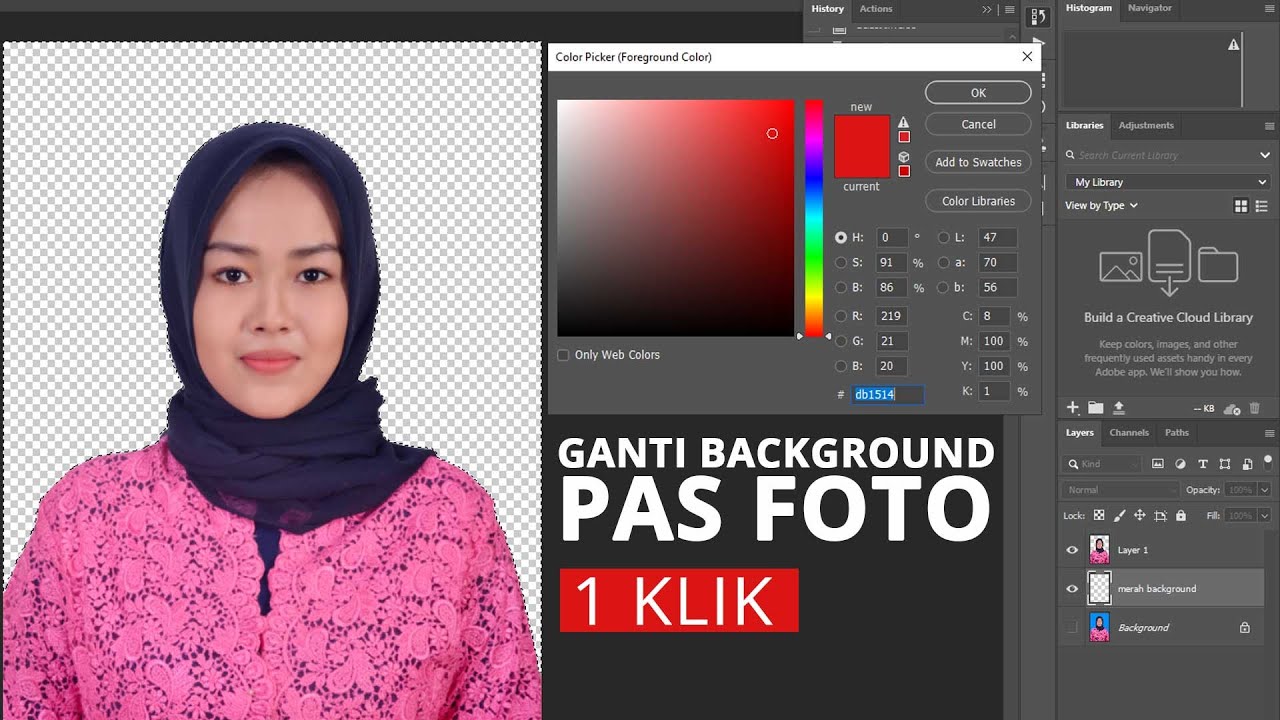Click the Libraries upload/import icon

pyautogui.click(x=1119, y=407)
